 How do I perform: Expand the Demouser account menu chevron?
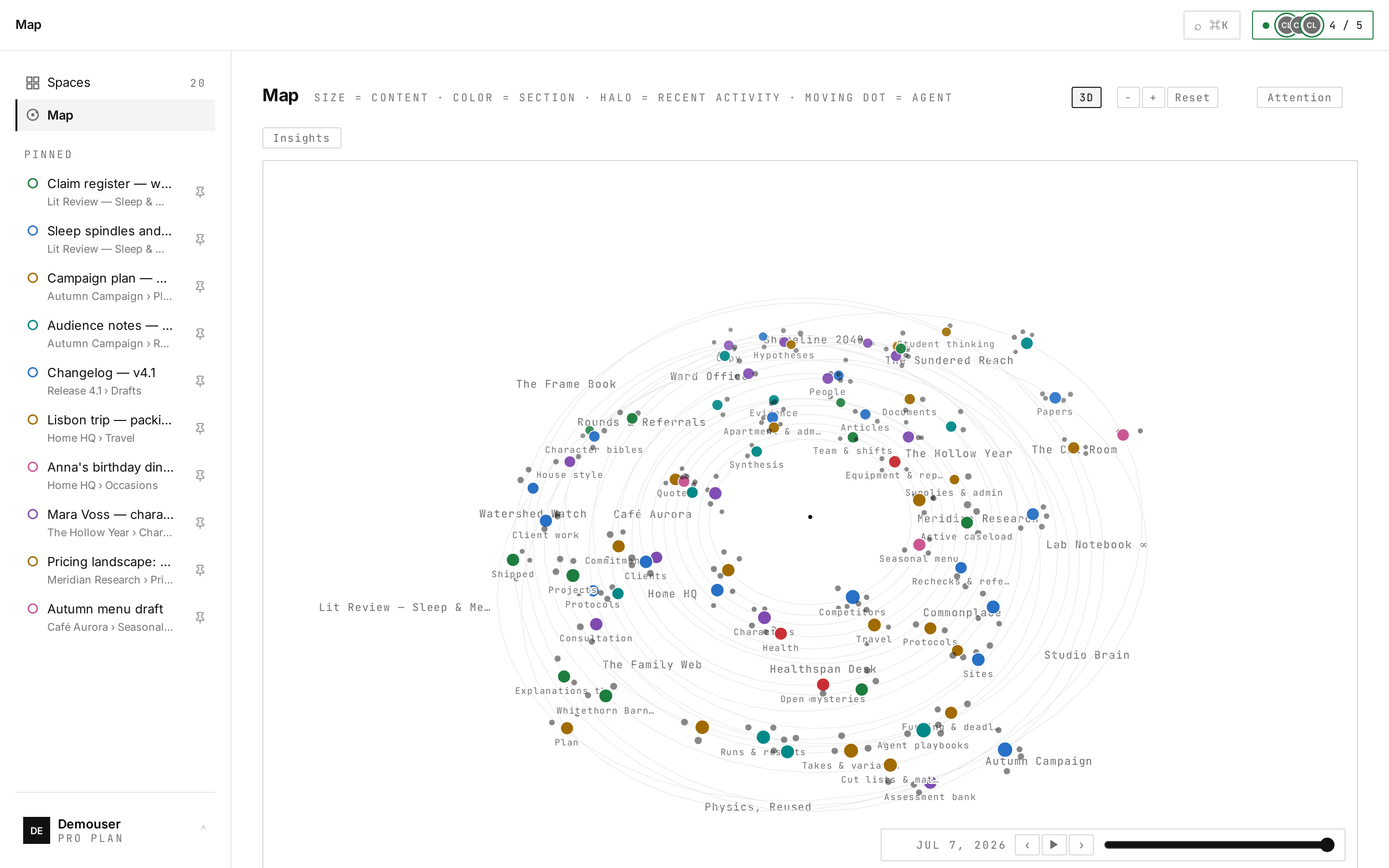(203, 828)
